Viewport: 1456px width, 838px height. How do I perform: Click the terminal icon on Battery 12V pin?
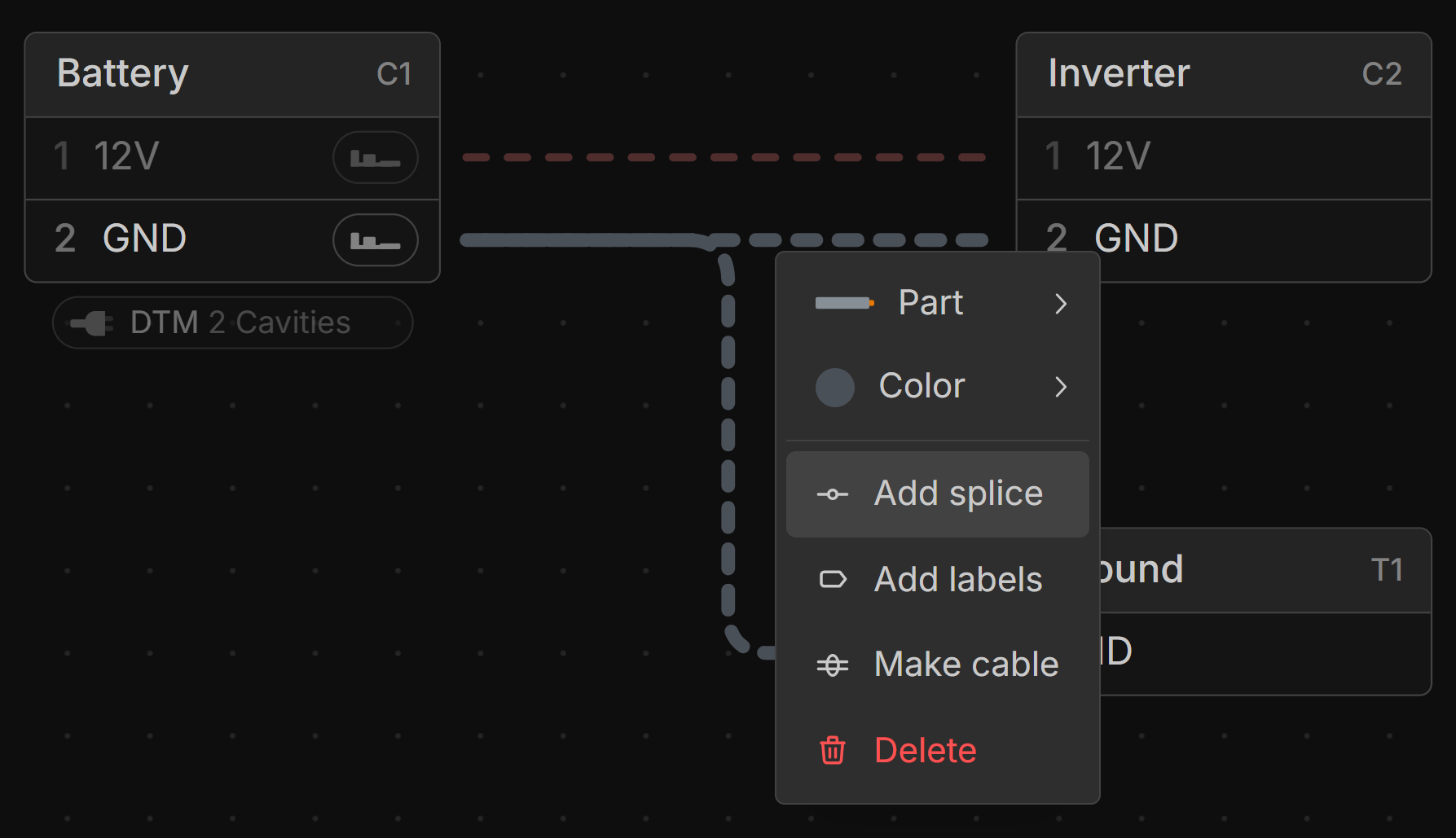pyautogui.click(x=375, y=157)
